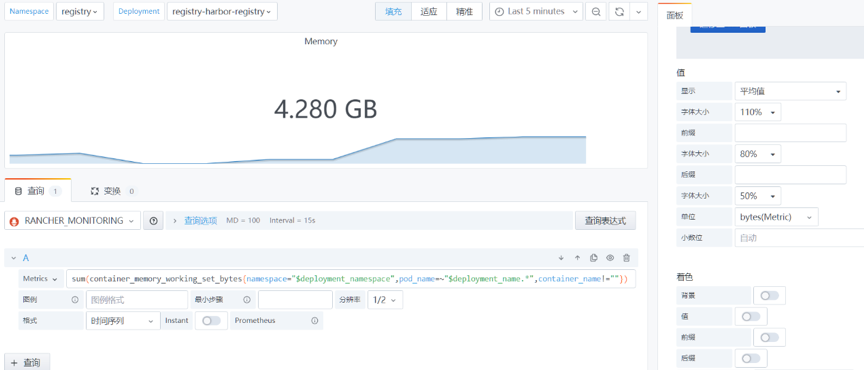Click the 查询表达式 button

tap(605, 221)
